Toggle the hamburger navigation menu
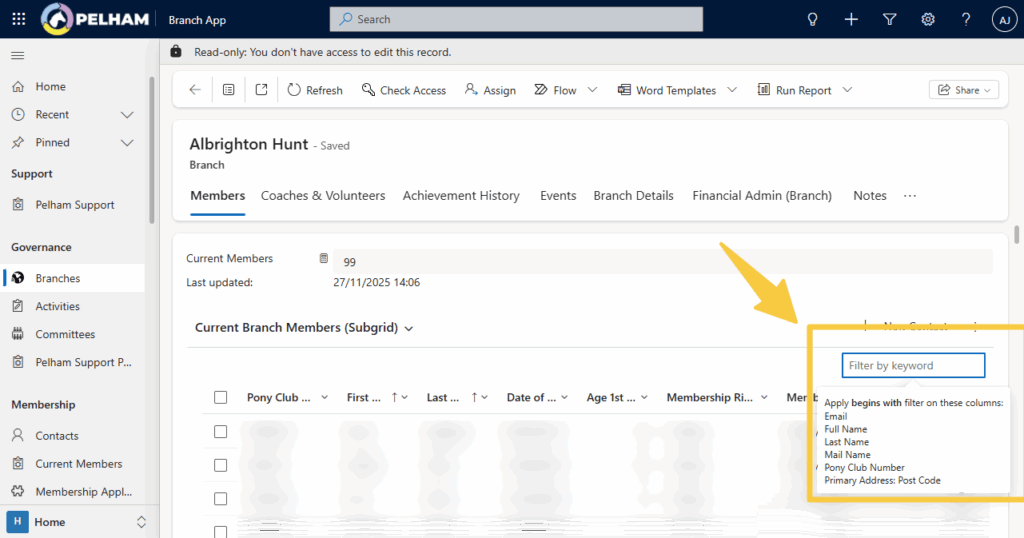Screen dimensions: 1024x538 pos(18,55)
